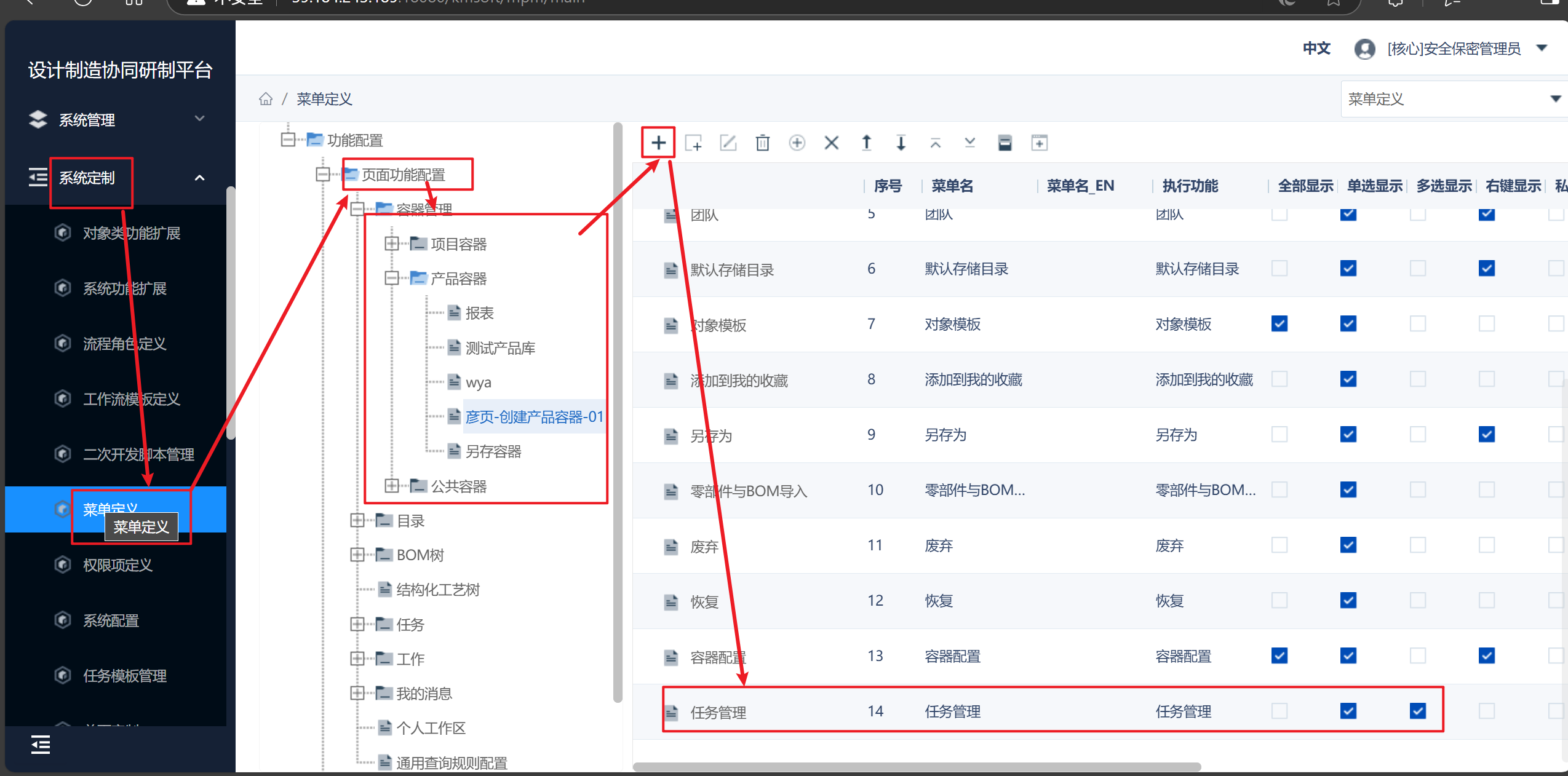
Task: Collapse the 页面功能配置 tree node
Action: pyautogui.click(x=322, y=175)
